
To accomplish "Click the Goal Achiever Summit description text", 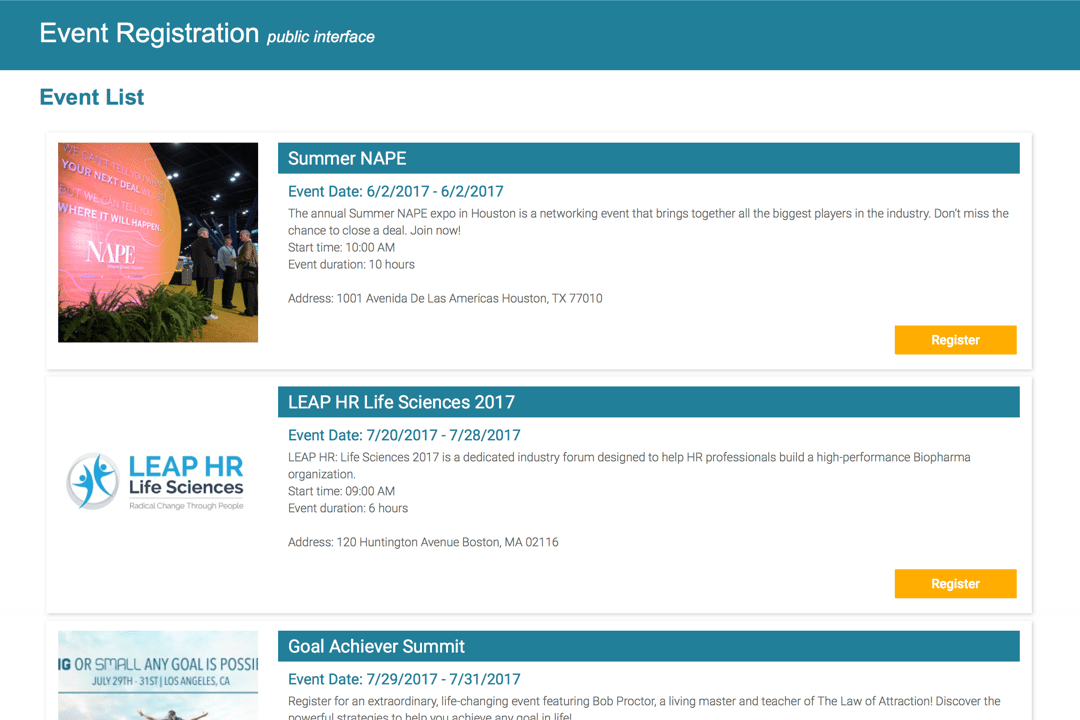I will tap(644, 702).
